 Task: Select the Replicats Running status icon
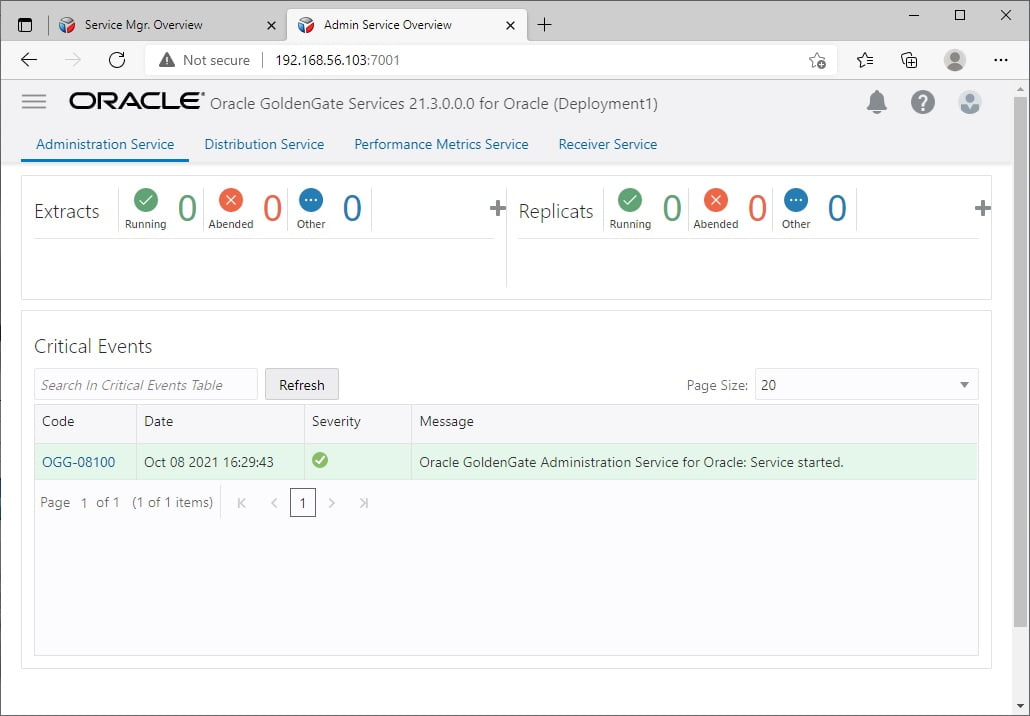[630, 200]
